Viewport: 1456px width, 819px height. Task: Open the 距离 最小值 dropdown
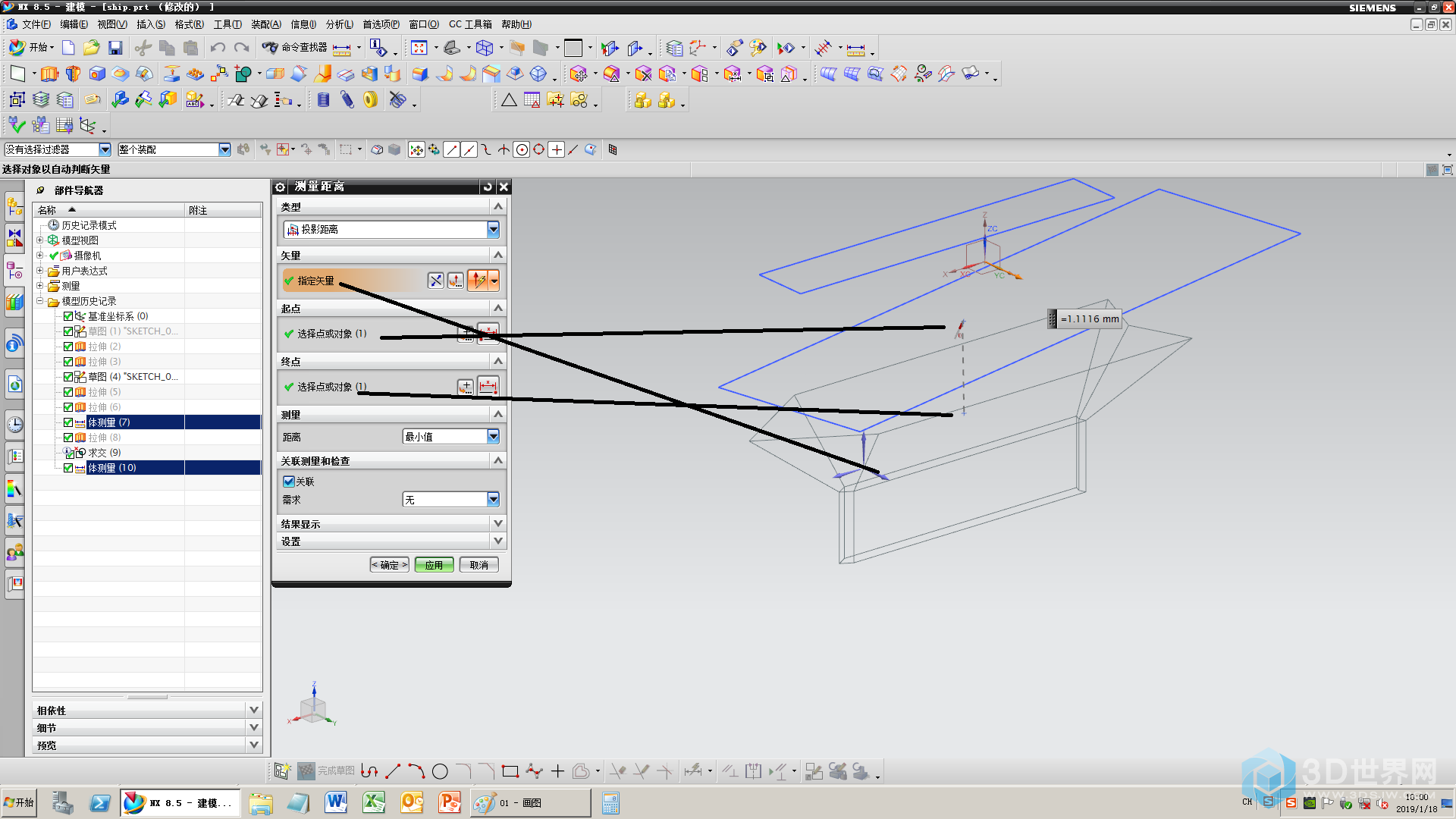(x=450, y=437)
